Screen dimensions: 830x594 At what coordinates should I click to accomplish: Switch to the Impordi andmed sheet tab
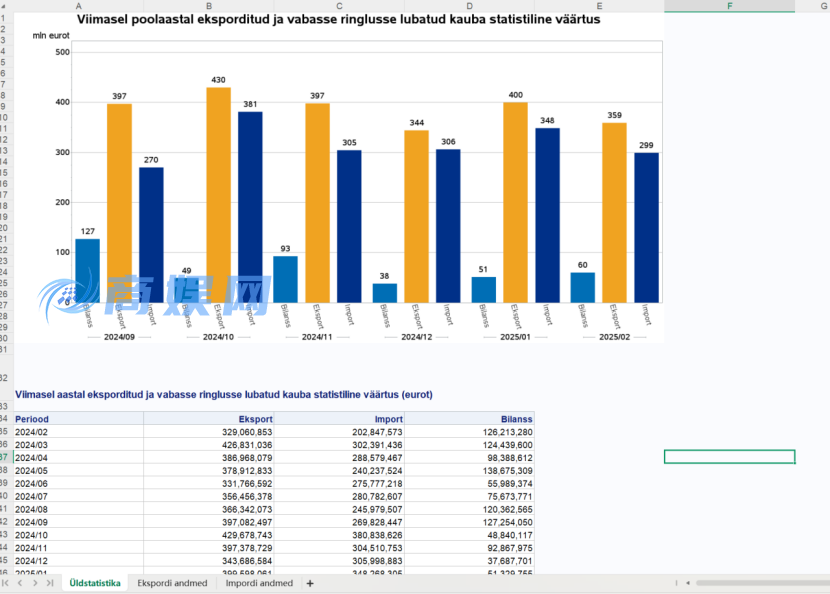(259, 583)
